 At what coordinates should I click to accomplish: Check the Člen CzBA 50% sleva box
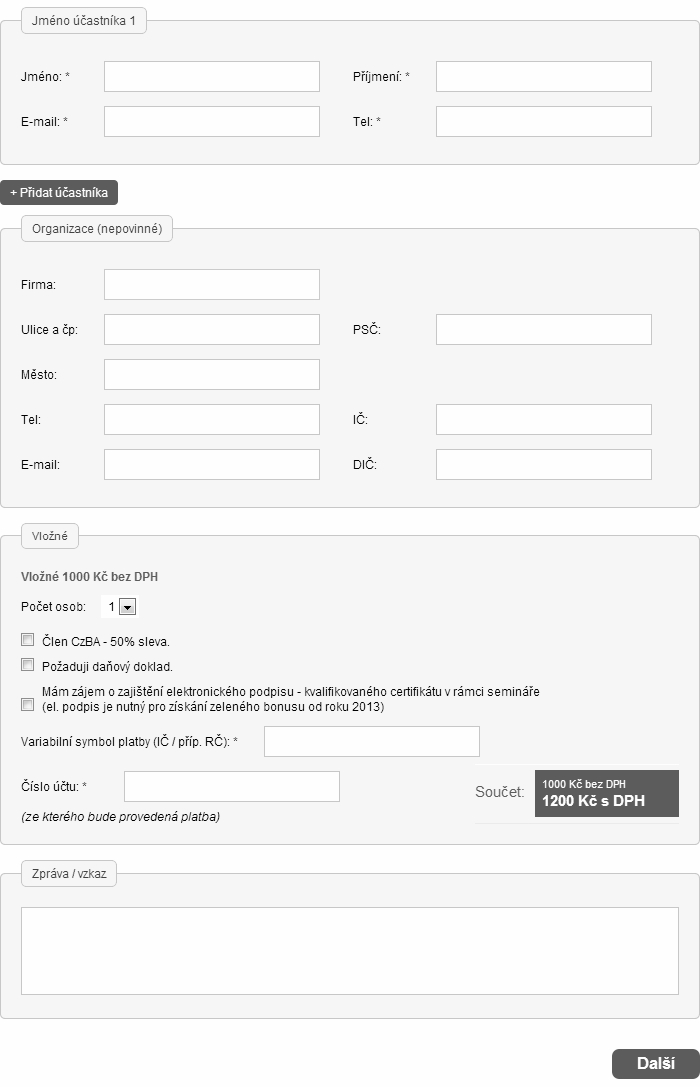(x=28, y=639)
